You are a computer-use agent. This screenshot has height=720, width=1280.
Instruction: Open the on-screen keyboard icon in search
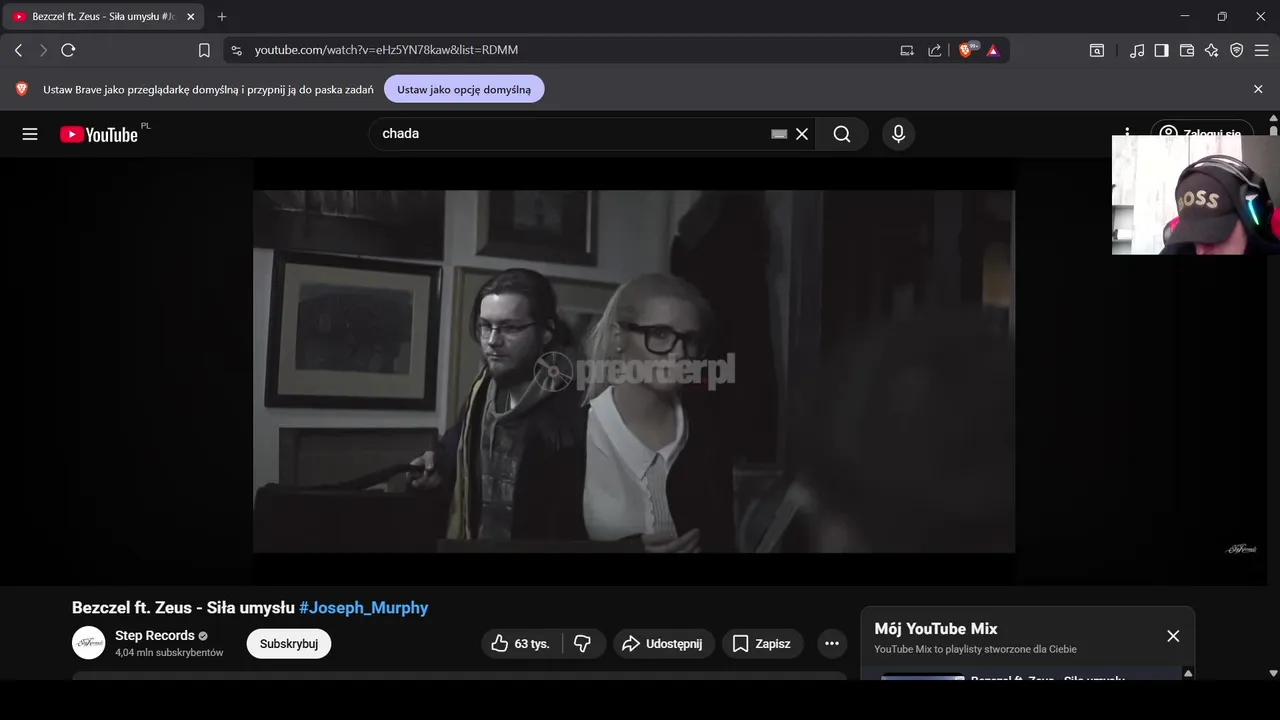tap(779, 134)
